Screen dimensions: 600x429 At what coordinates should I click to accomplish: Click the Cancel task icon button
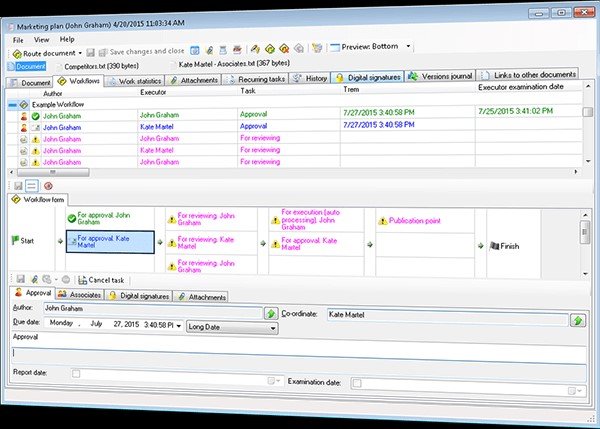click(x=82, y=280)
